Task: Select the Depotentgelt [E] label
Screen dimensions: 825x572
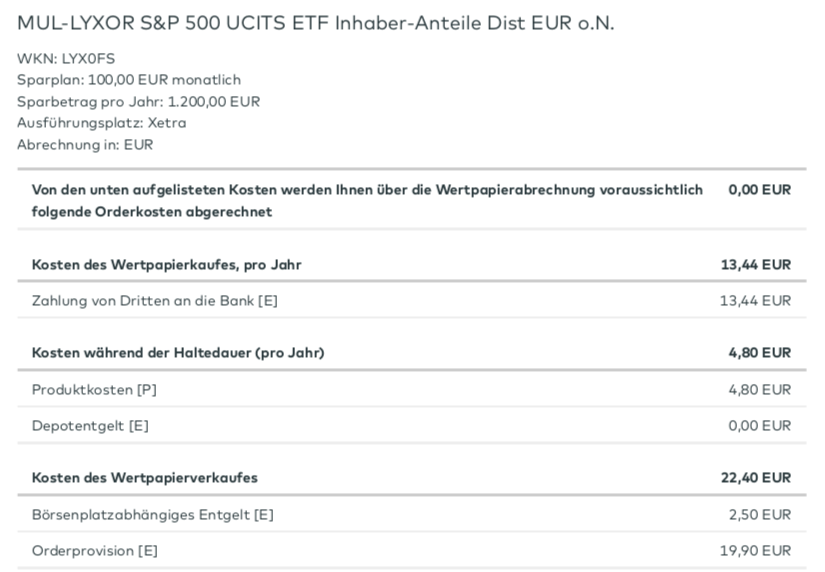Action: tap(90, 425)
